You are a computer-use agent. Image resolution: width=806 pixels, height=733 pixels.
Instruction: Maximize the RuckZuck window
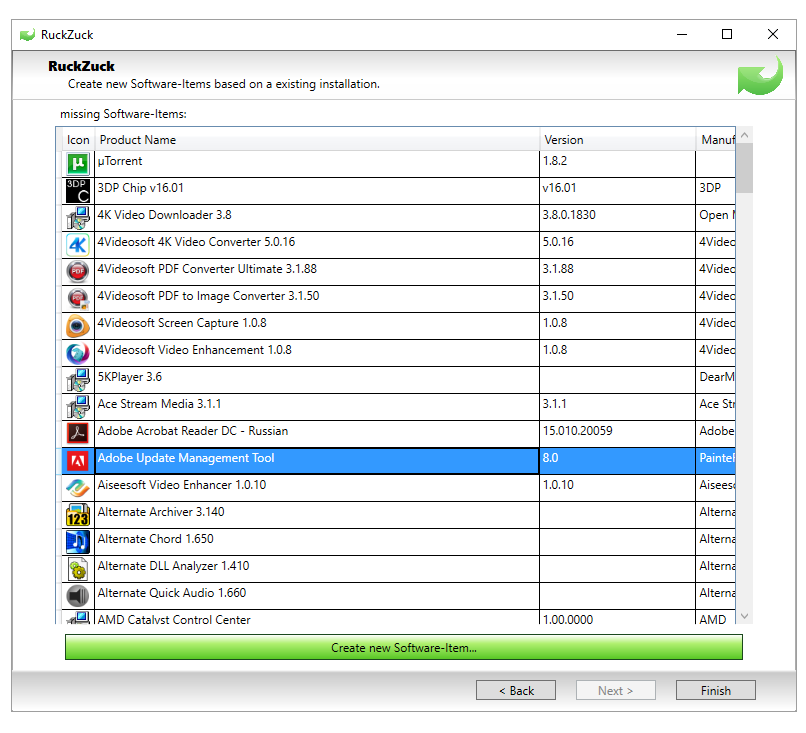pyautogui.click(x=727, y=34)
